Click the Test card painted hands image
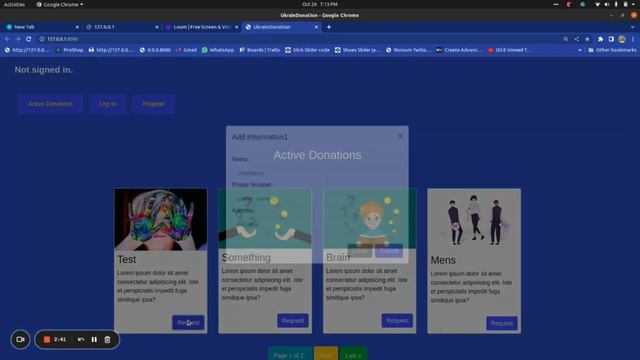 (161, 219)
